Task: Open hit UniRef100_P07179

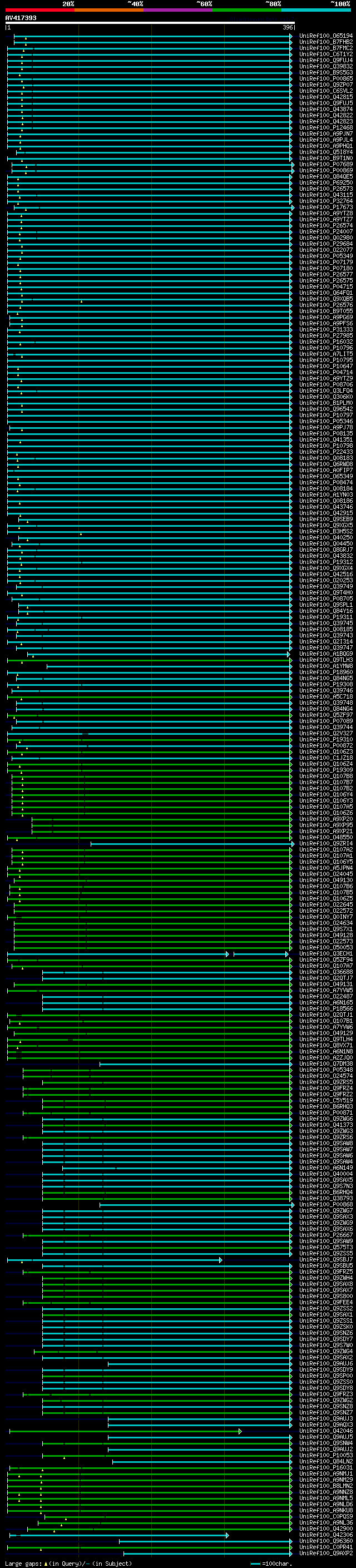Action: [x=325, y=262]
